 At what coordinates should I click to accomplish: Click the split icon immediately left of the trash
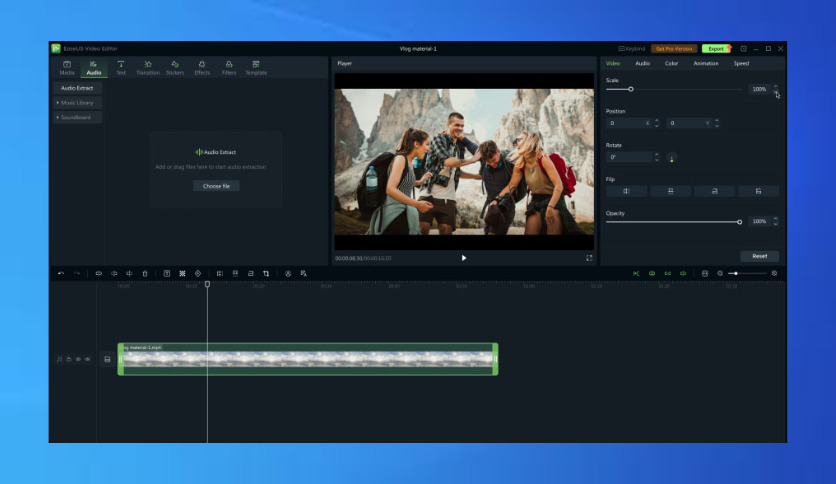click(x=129, y=273)
